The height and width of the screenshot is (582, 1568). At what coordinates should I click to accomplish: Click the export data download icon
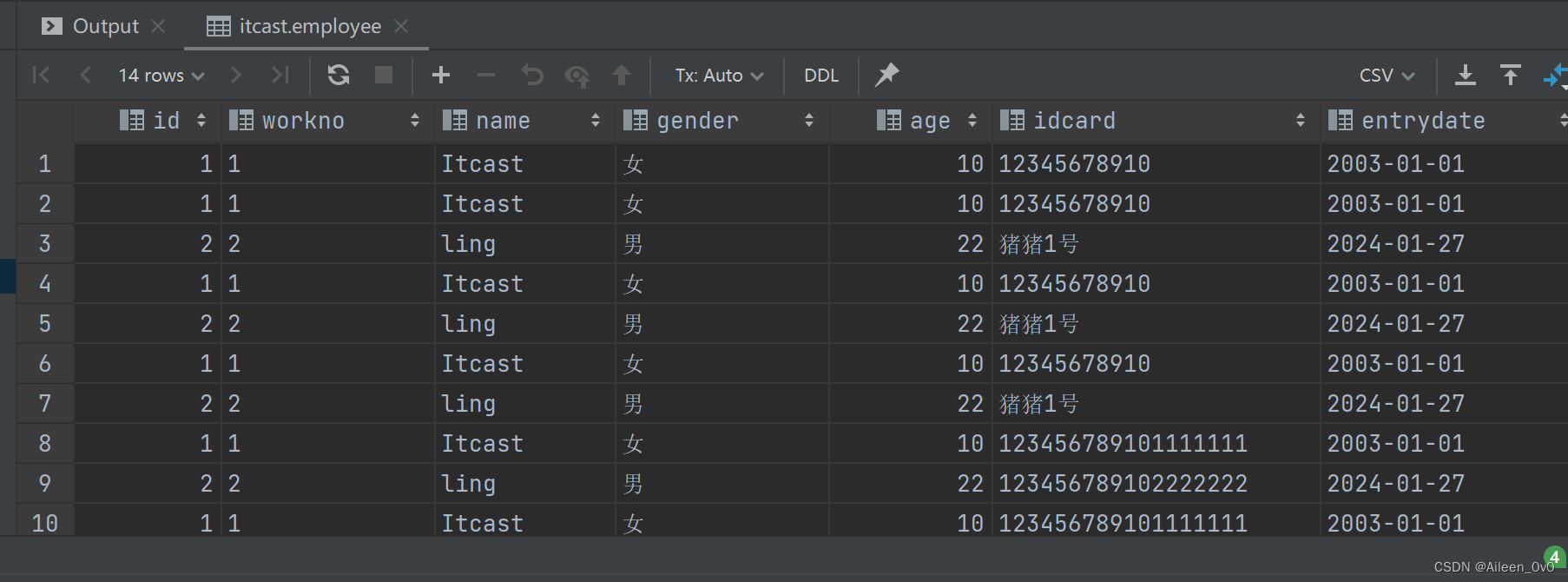pyautogui.click(x=1466, y=76)
